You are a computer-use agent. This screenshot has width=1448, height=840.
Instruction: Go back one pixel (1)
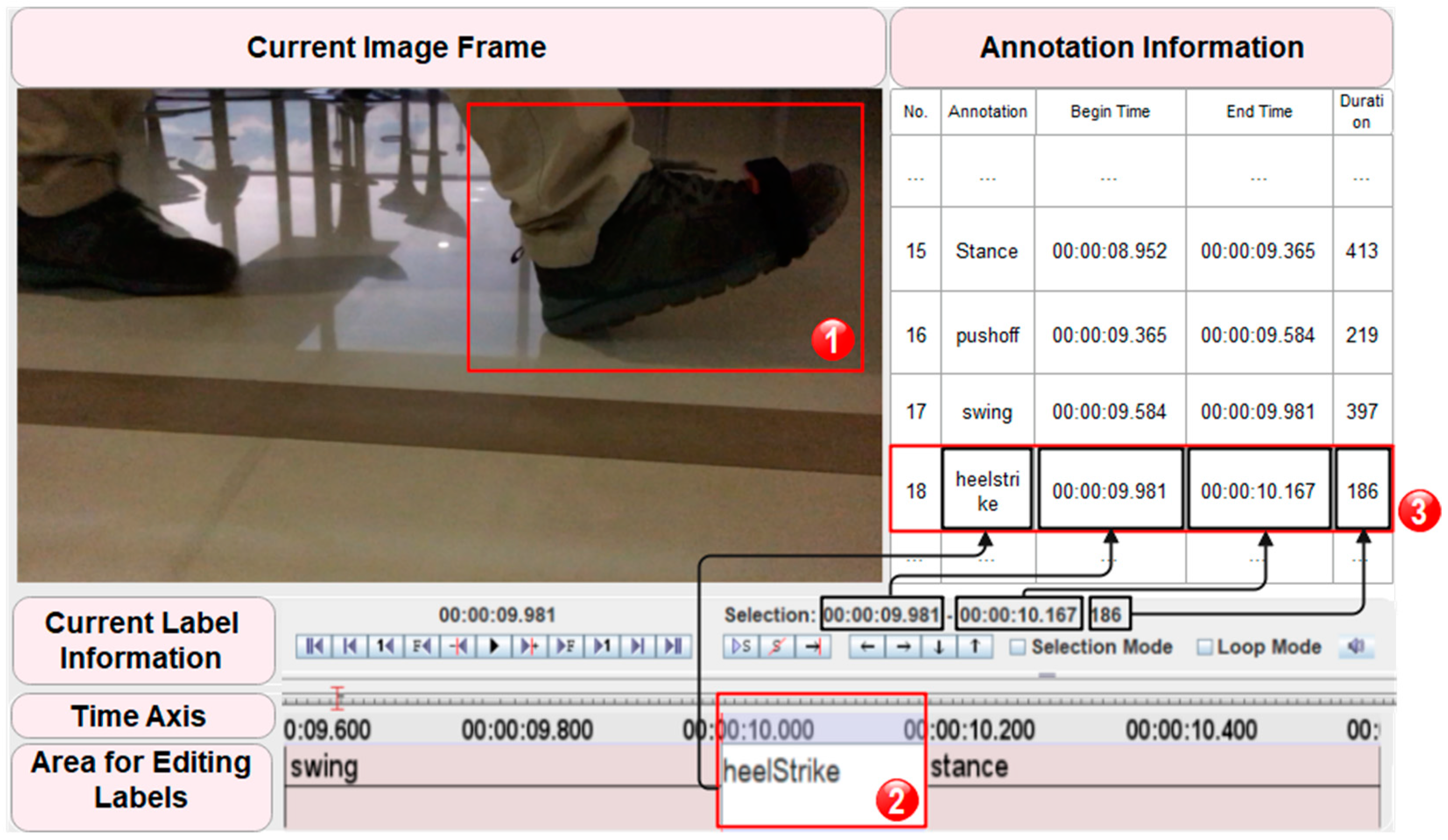[x=386, y=647]
